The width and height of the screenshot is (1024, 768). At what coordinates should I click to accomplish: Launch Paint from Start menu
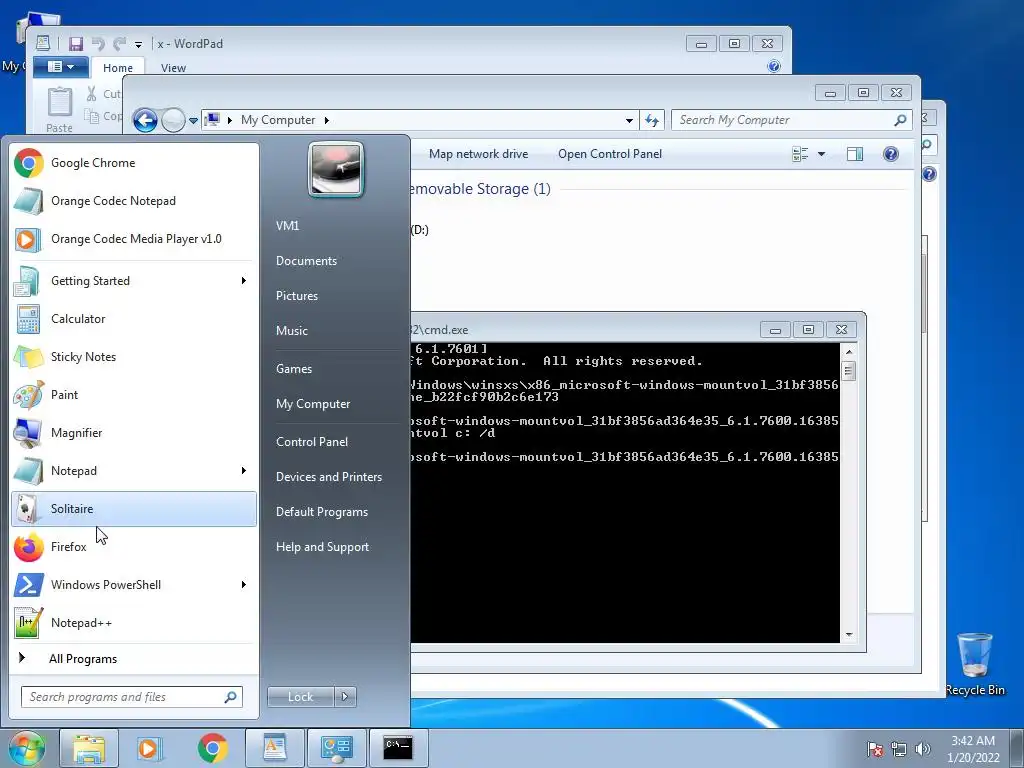tap(134, 394)
